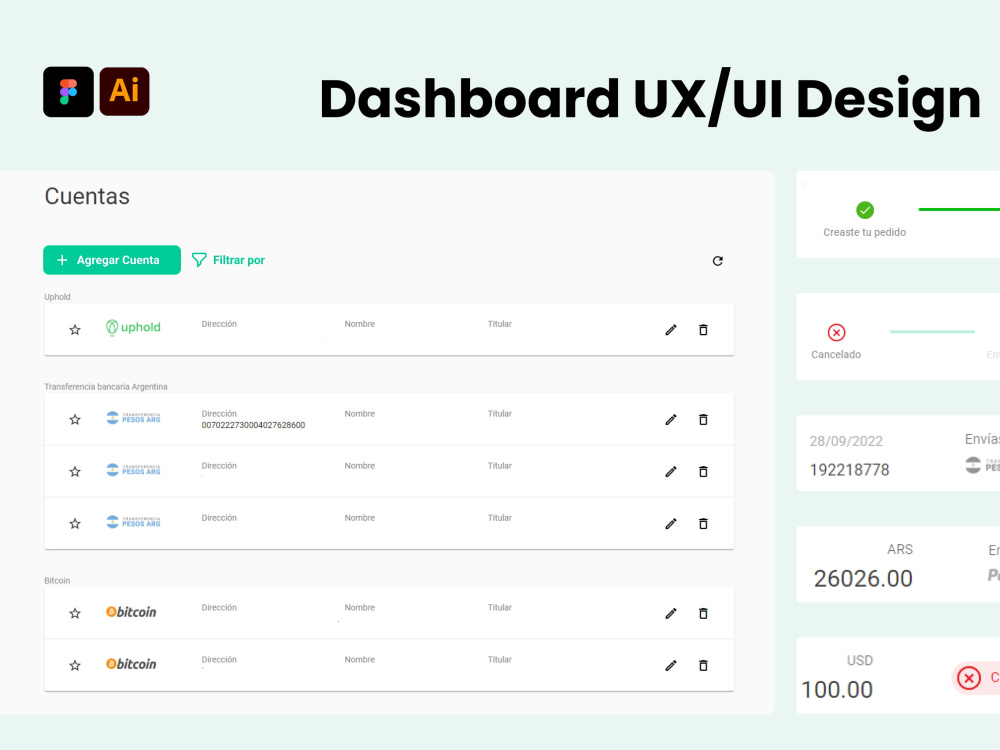Click the red X icon beside USD 100.00
Image resolution: width=1000 pixels, height=750 pixels.
969,678
